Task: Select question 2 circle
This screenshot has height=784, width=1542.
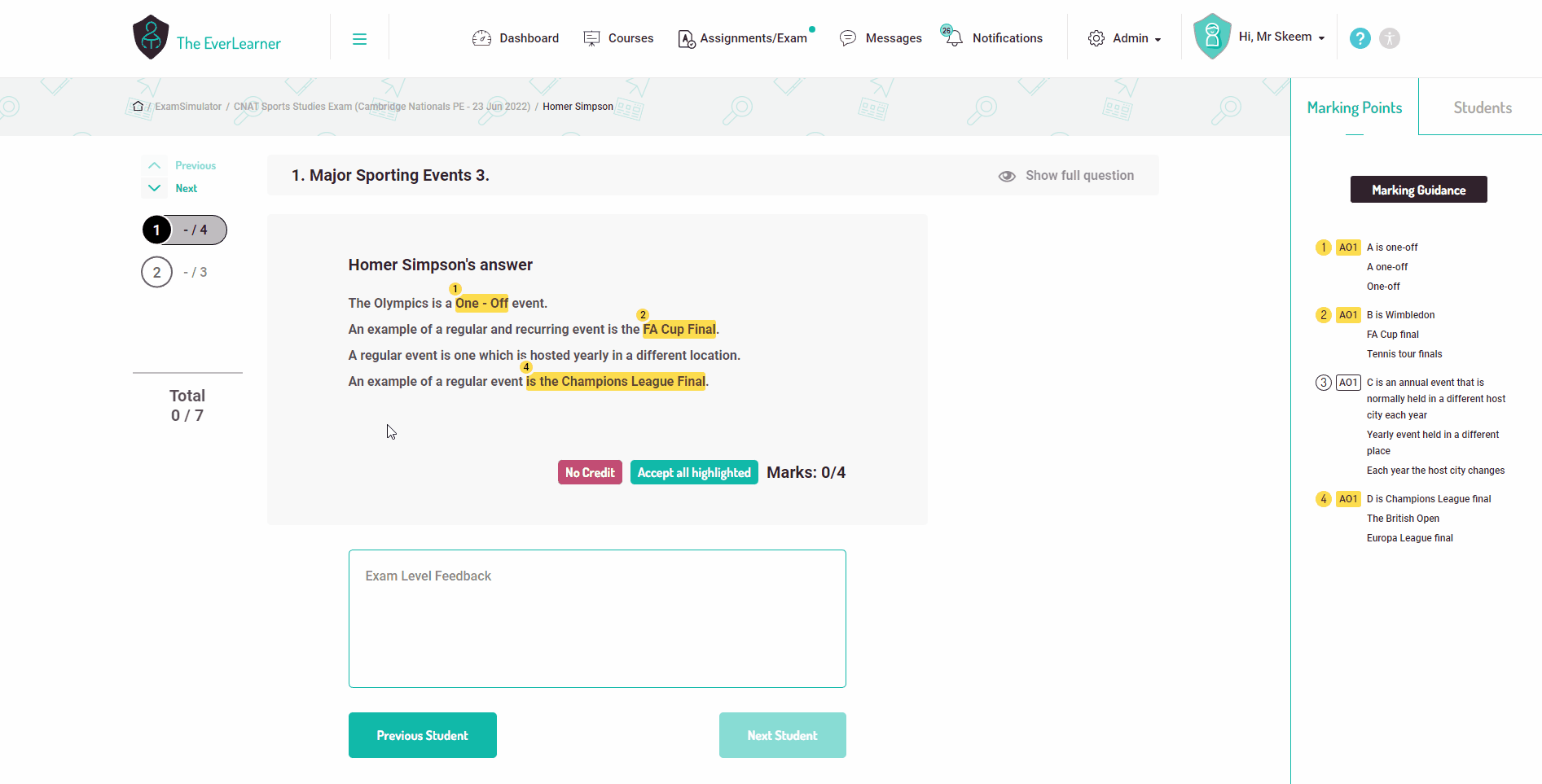Action: point(156,272)
